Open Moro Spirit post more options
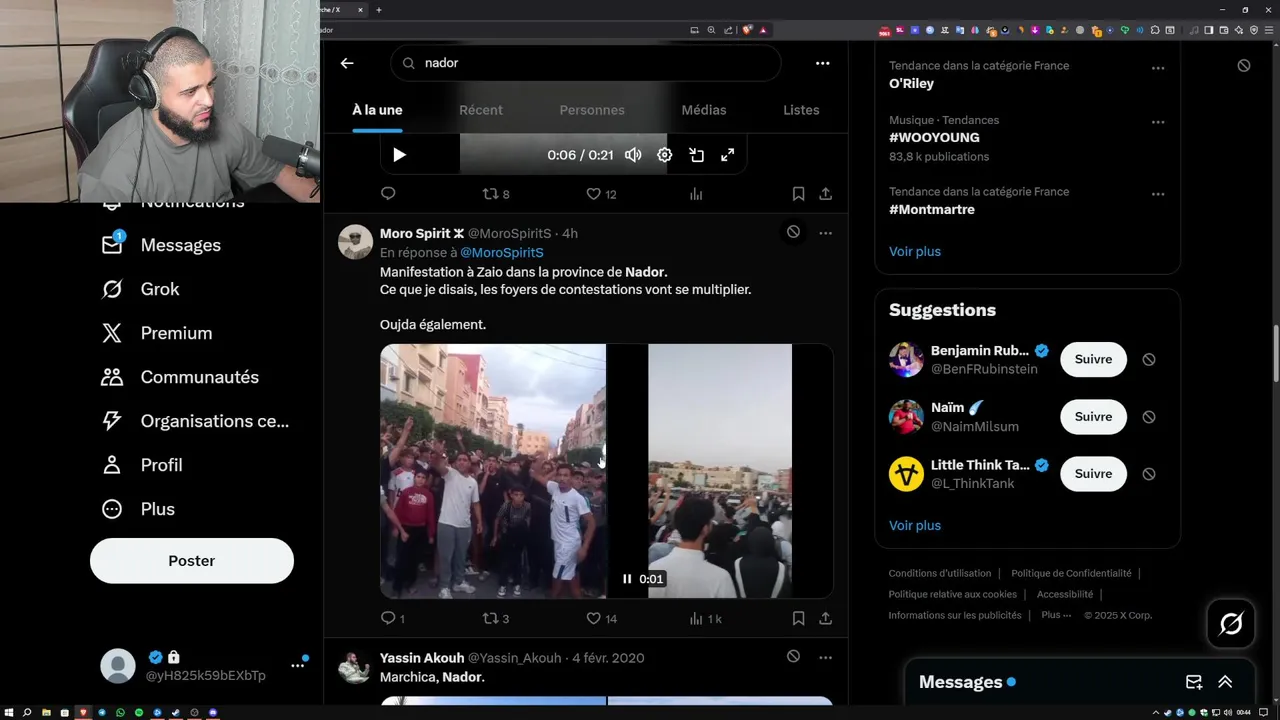This screenshot has width=1280, height=720. [x=825, y=232]
